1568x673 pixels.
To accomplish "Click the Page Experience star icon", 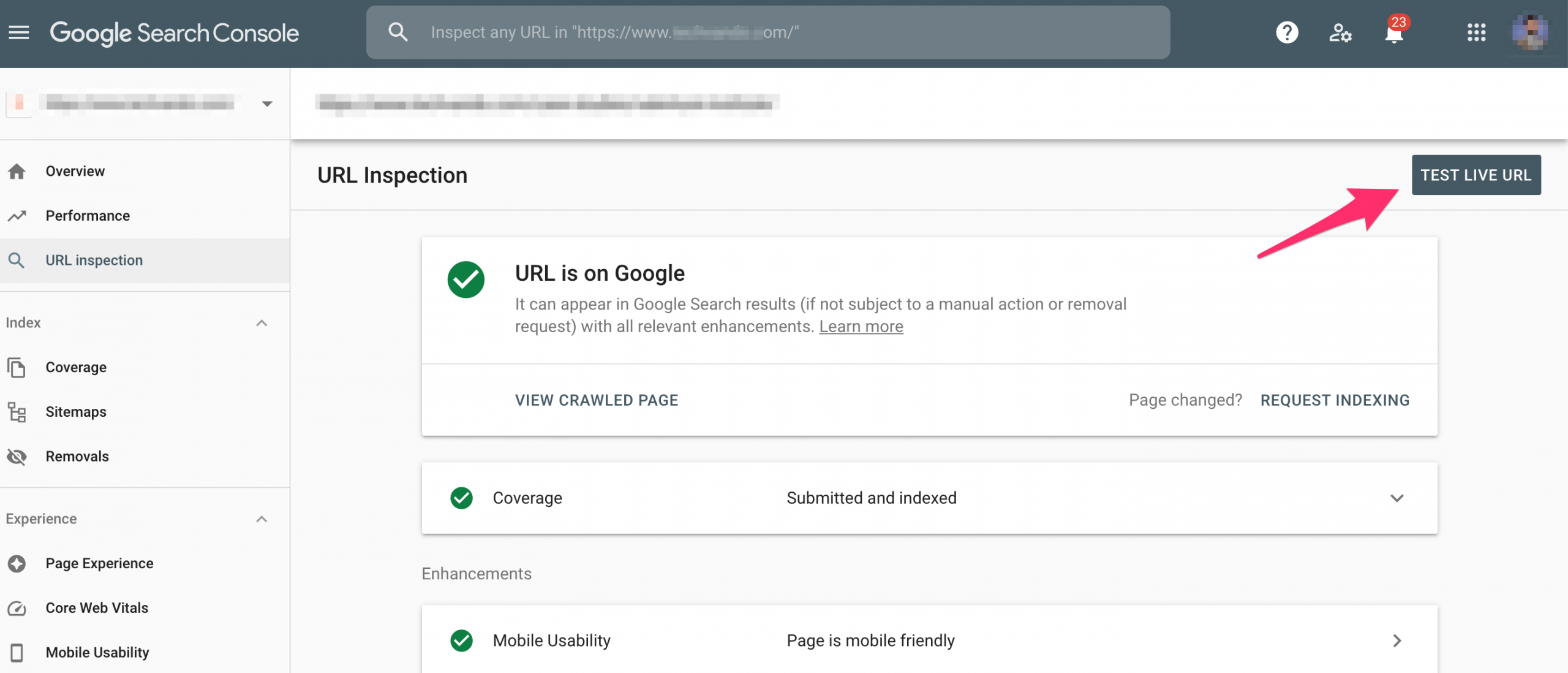I will pyautogui.click(x=17, y=563).
